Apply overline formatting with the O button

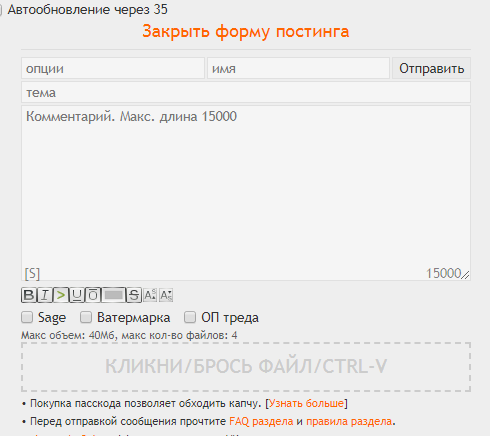(x=93, y=295)
